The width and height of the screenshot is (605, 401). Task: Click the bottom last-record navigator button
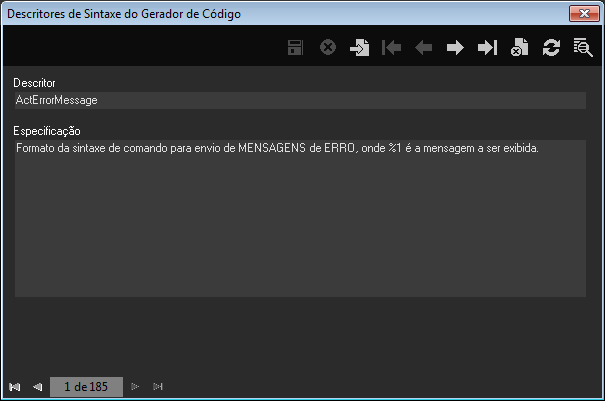[x=158, y=387]
